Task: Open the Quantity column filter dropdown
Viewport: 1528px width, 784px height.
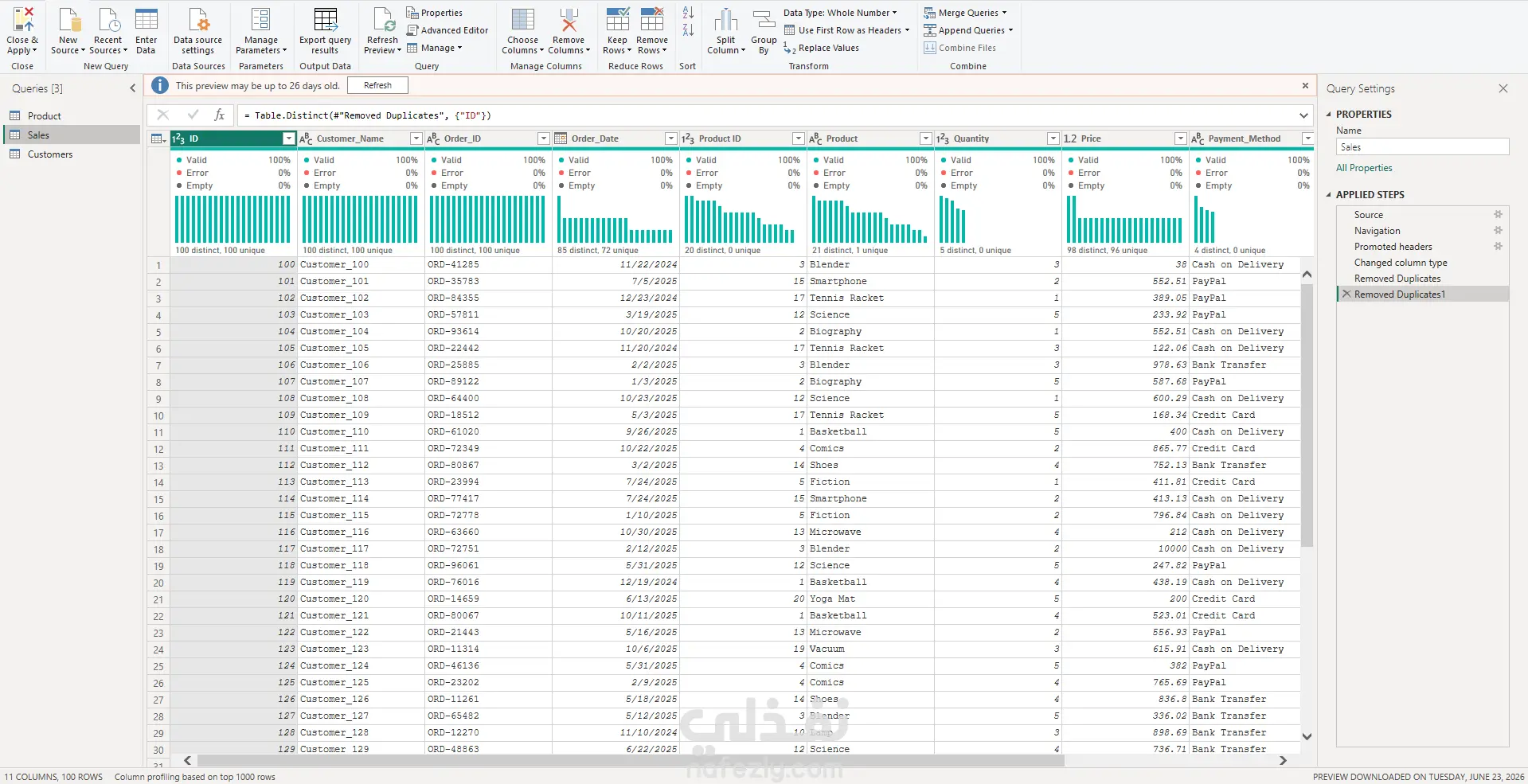Action: click(x=1053, y=138)
